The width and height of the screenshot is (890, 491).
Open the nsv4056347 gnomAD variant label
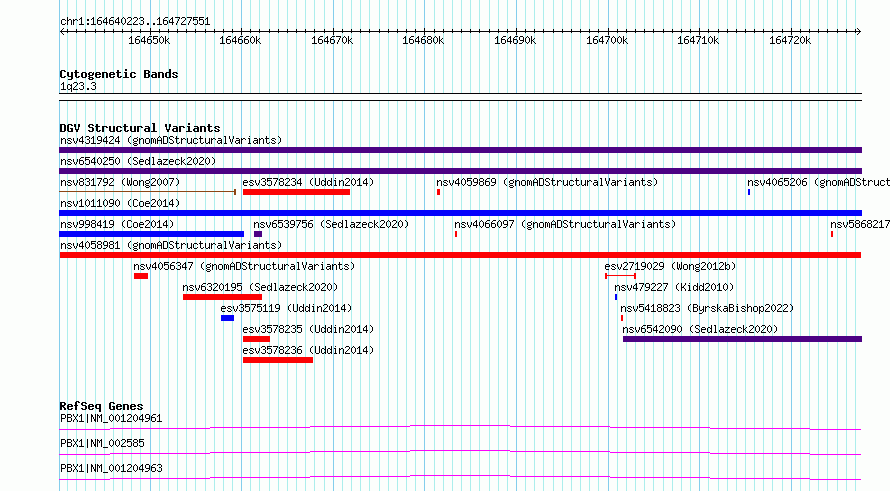pyautogui.click(x=244, y=266)
